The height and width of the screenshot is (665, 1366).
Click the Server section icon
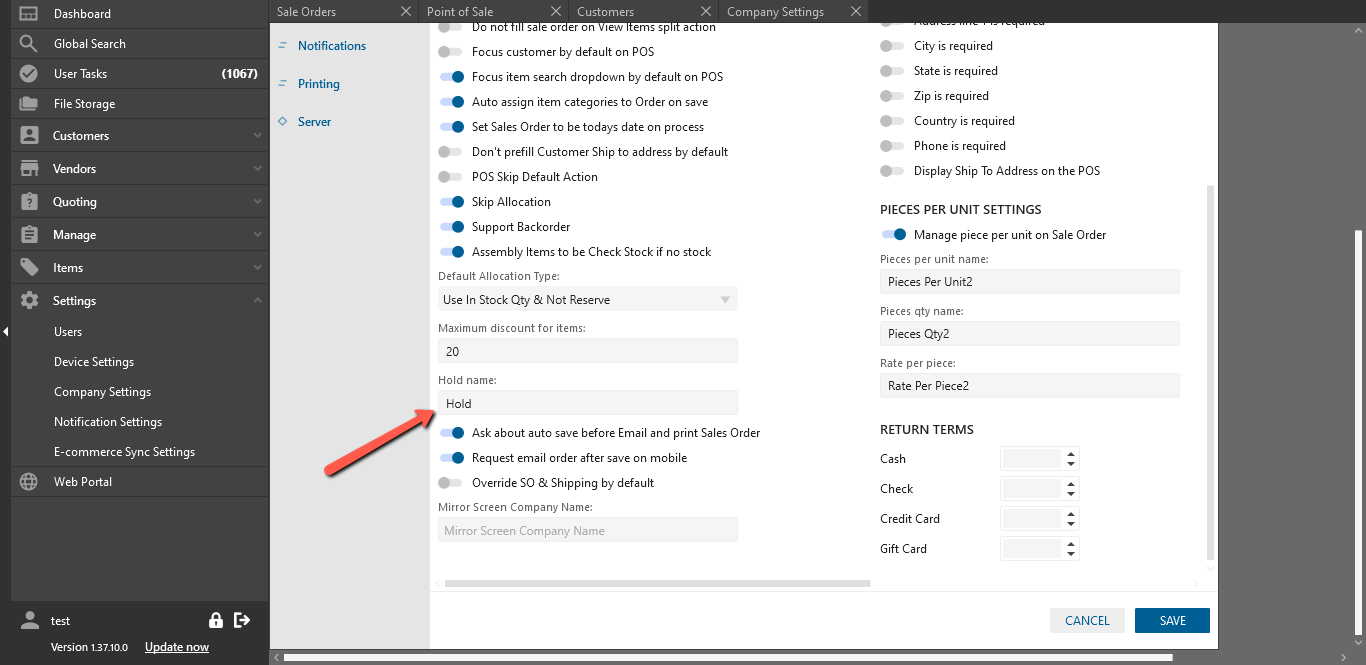(283, 122)
